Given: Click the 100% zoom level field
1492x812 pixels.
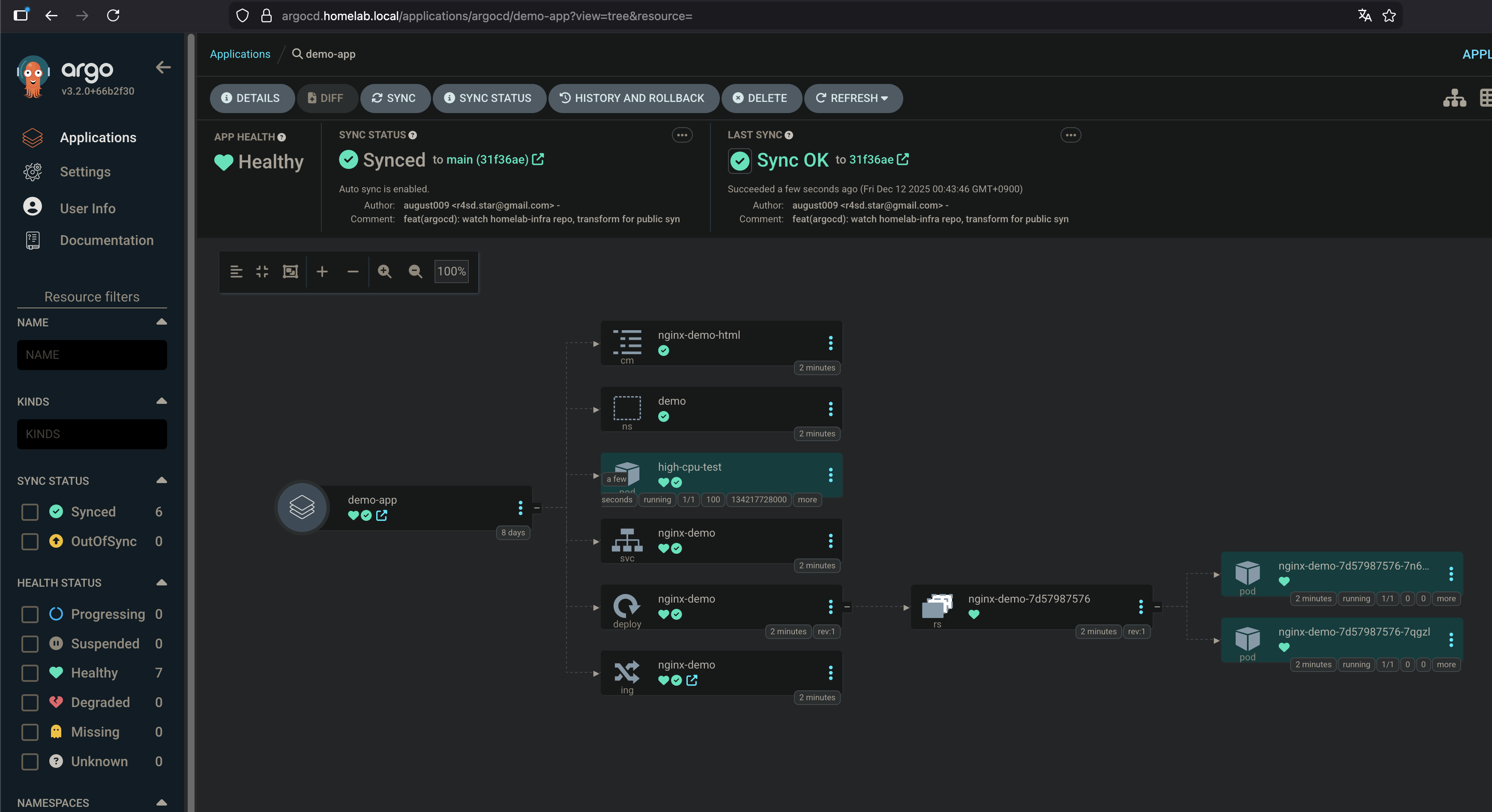Looking at the screenshot, I should pos(451,272).
